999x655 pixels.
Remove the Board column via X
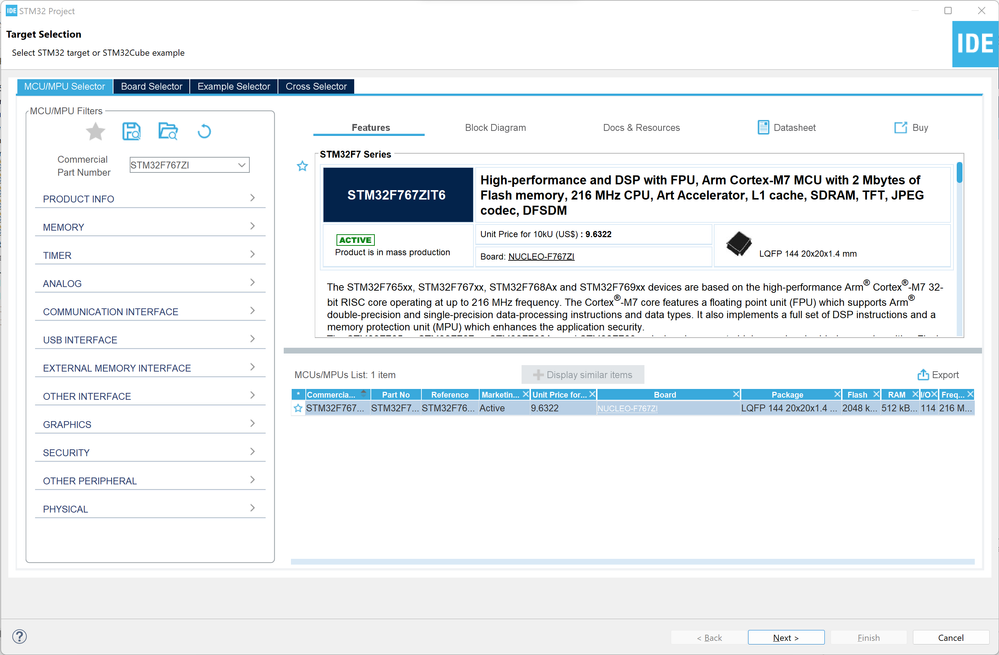click(736, 394)
